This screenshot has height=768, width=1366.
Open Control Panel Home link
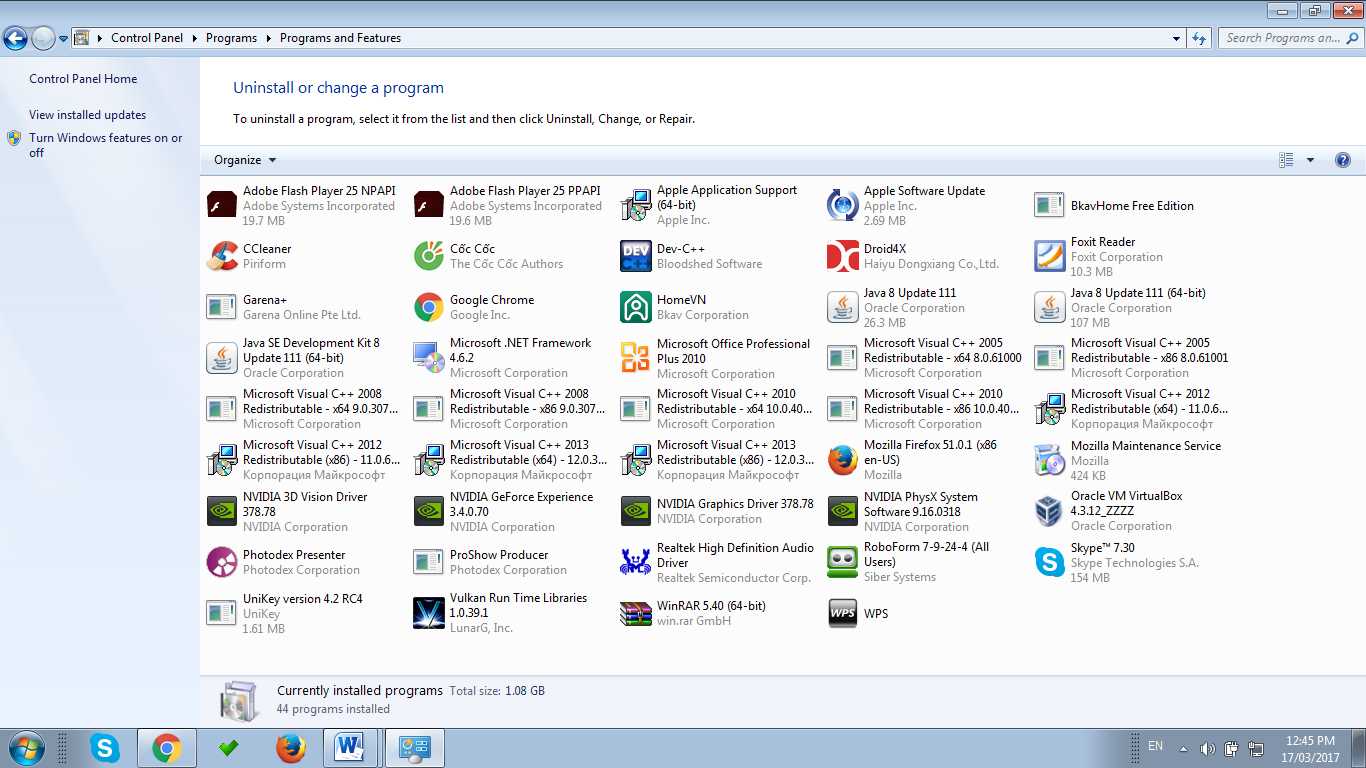point(83,79)
